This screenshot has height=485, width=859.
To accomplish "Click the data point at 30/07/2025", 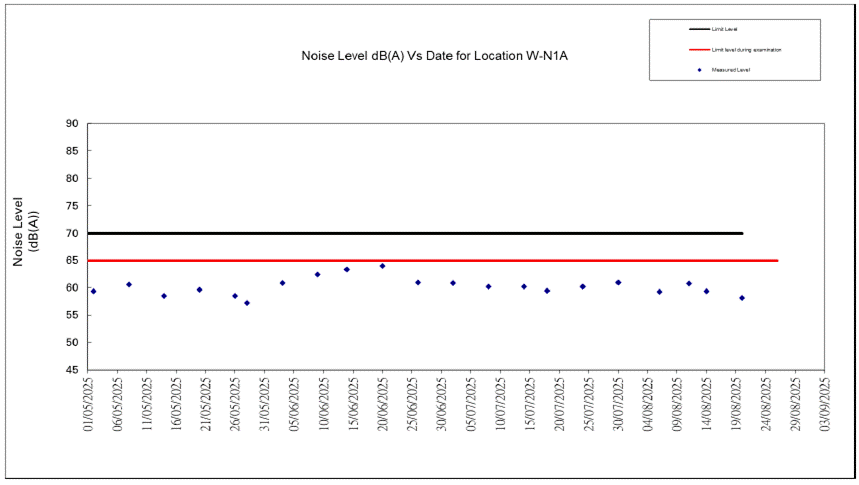I will click(618, 282).
